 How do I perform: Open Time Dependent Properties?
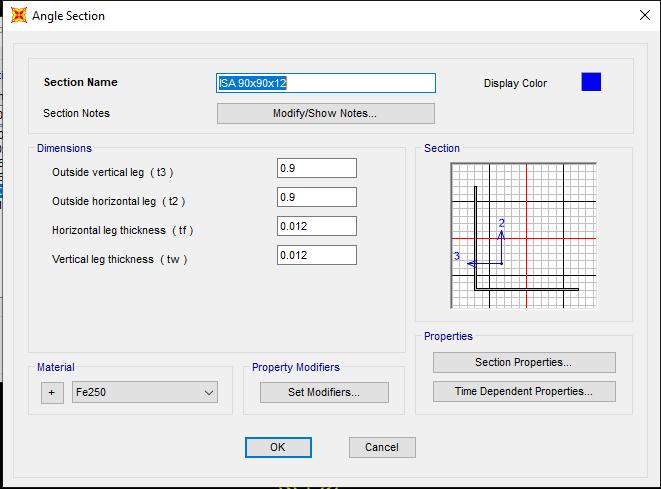coord(524,391)
